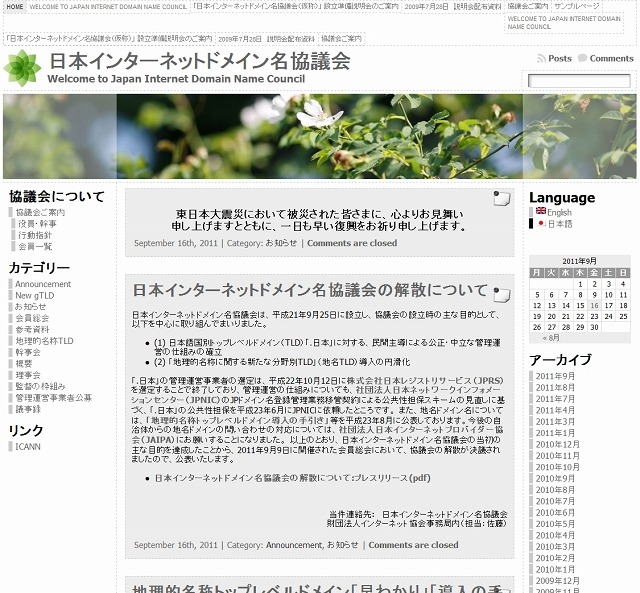The height and width of the screenshot is (593, 640).
Task: Open the Comments are closed link under the earthquake message
Action: click(352, 243)
